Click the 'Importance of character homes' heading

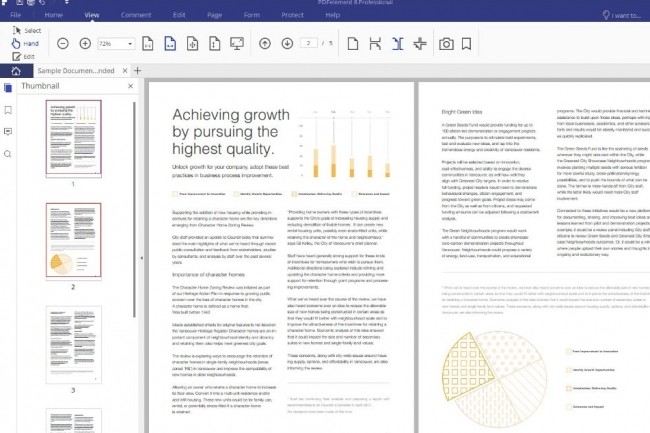click(208, 274)
